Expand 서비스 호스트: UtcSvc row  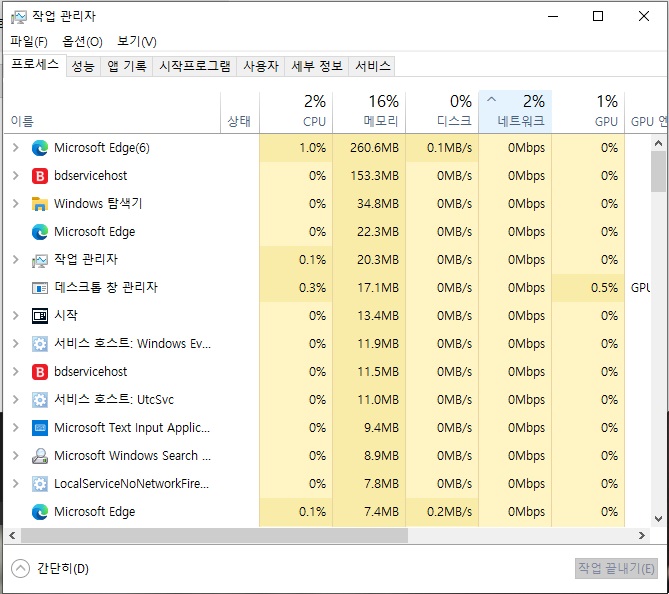click(16, 400)
